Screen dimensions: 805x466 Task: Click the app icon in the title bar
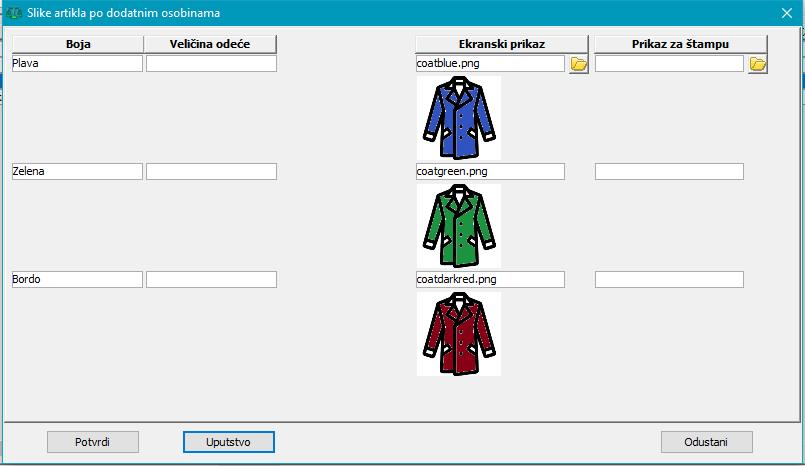pos(15,13)
